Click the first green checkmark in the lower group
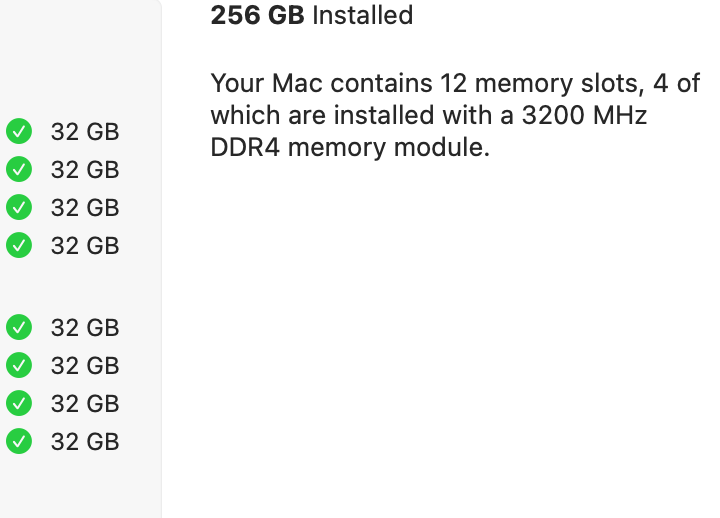 pyautogui.click(x=18, y=327)
